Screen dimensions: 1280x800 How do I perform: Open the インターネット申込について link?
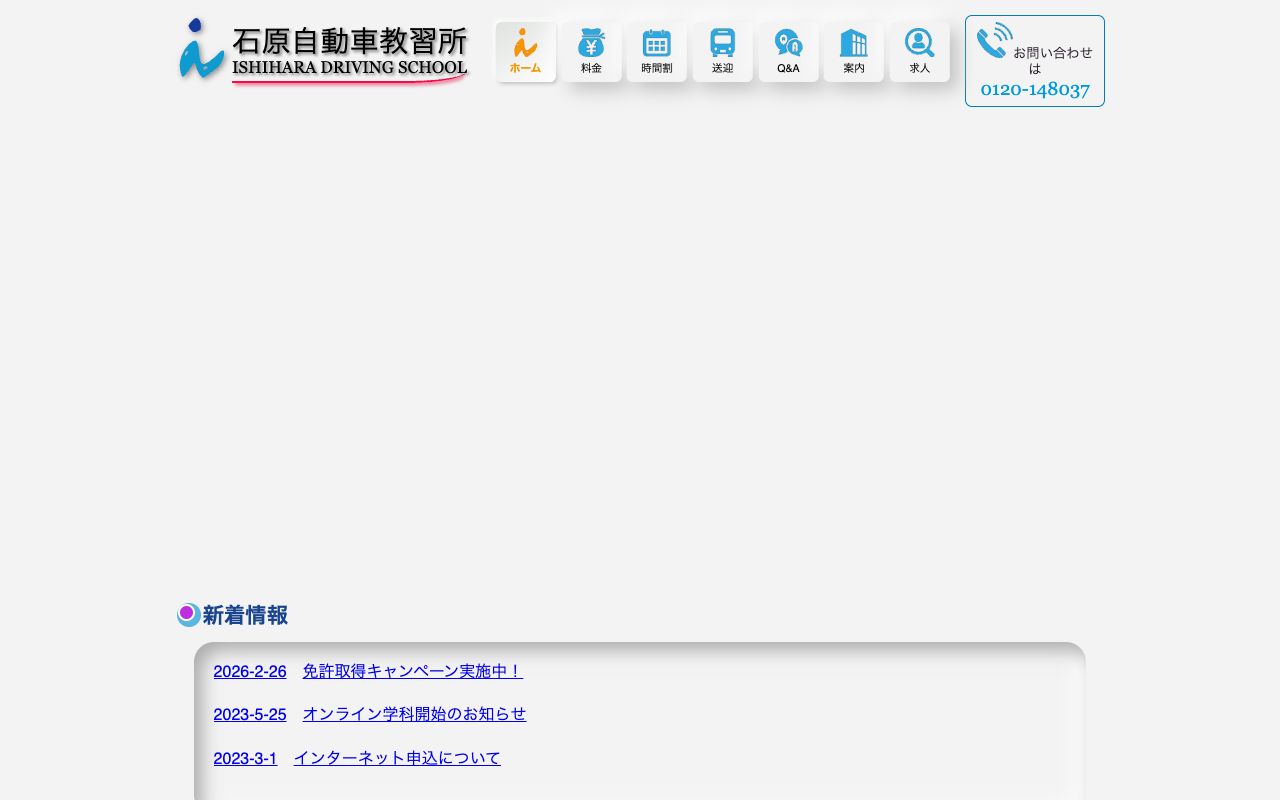(x=397, y=758)
